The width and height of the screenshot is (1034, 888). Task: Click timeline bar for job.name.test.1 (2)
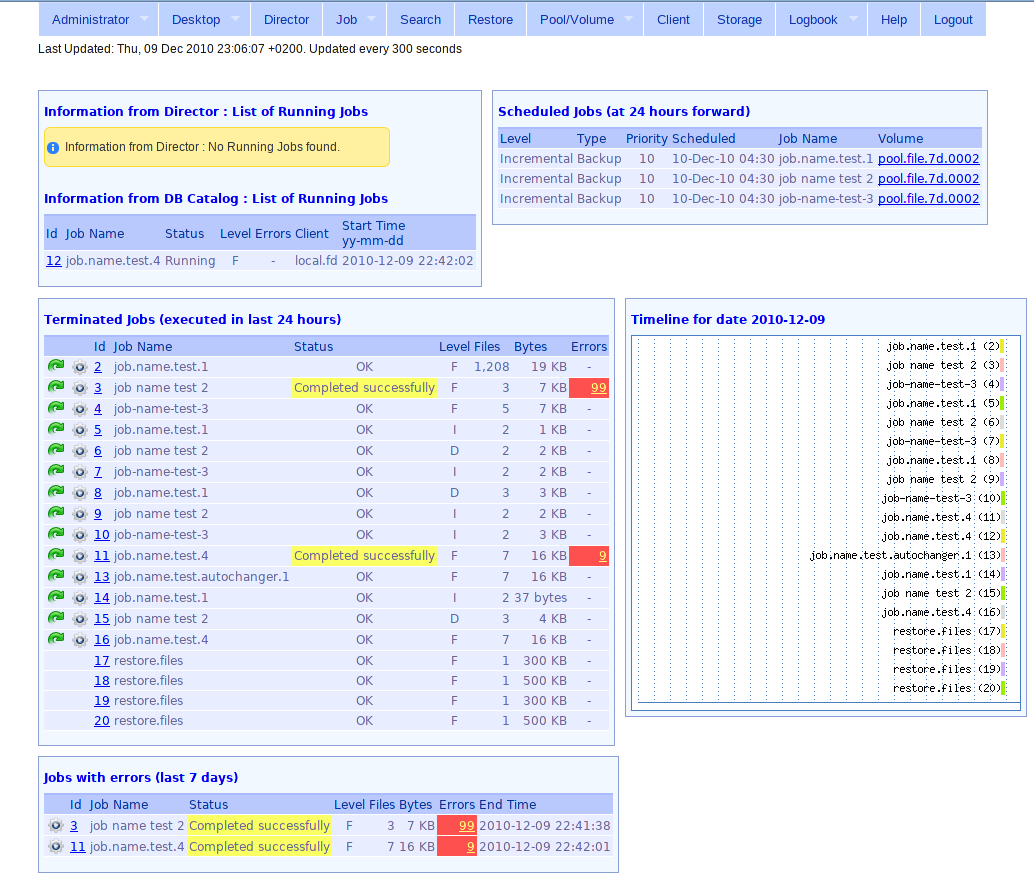click(1002, 346)
